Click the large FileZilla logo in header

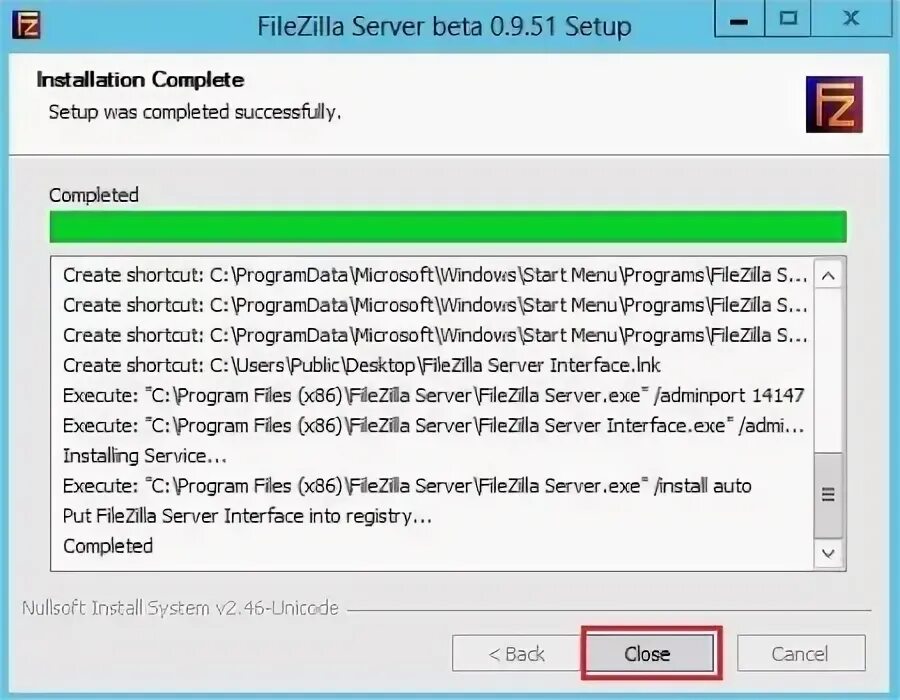[834, 104]
